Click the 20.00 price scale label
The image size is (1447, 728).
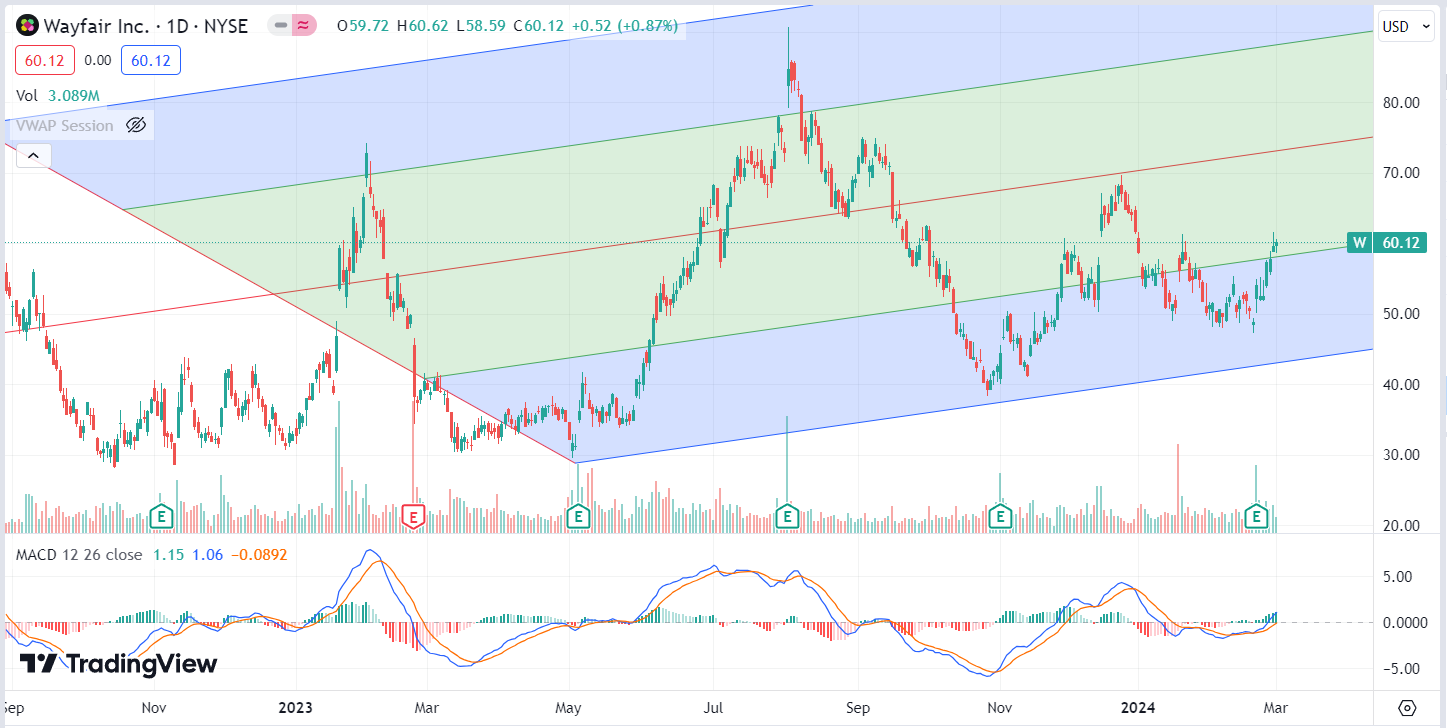click(x=1399, y=526)
